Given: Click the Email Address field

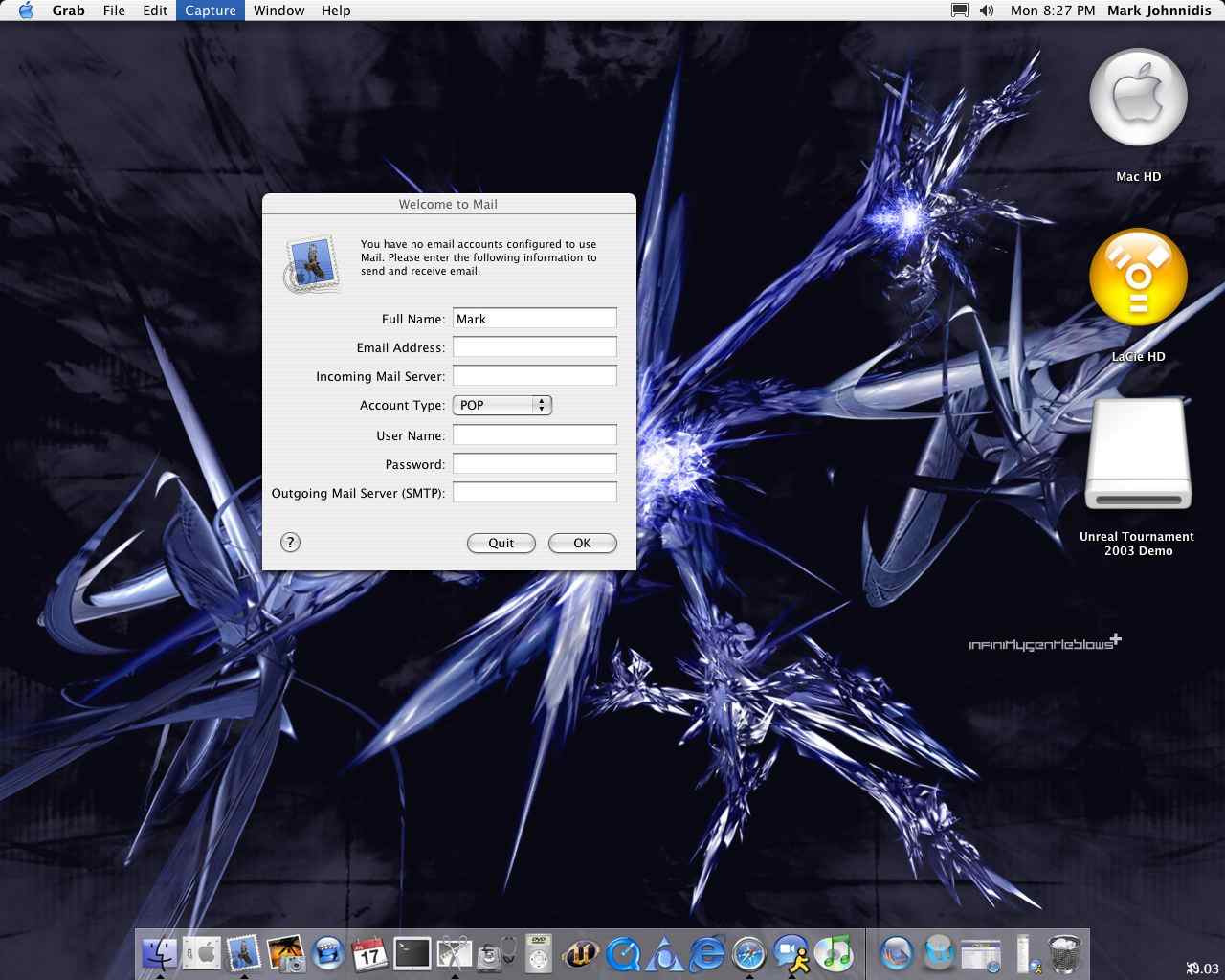Looking at the screenshot, I should tap(534, 346).
